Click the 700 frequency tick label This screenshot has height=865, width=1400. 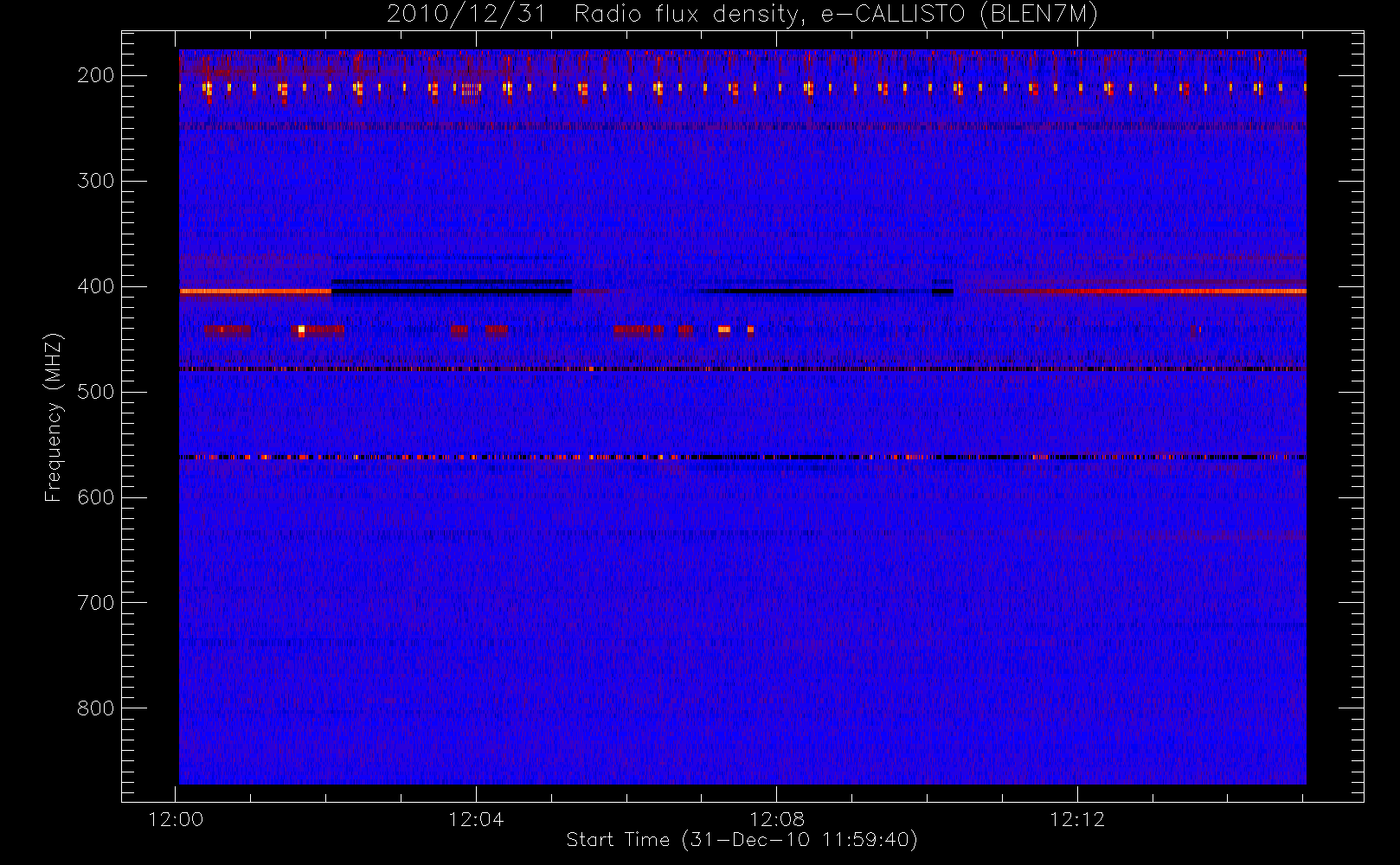96,603
